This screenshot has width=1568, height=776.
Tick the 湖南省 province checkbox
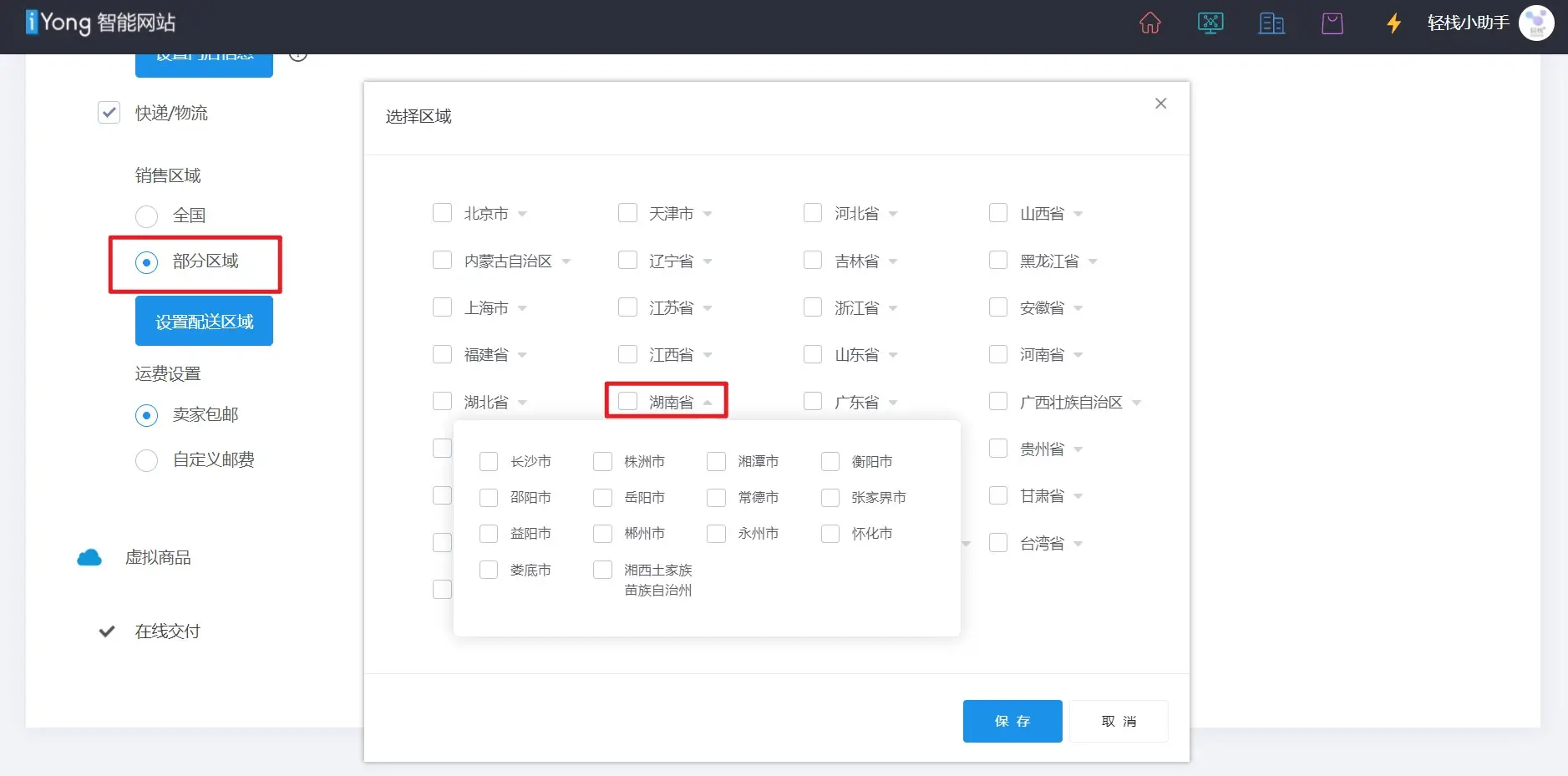point(627,402)
